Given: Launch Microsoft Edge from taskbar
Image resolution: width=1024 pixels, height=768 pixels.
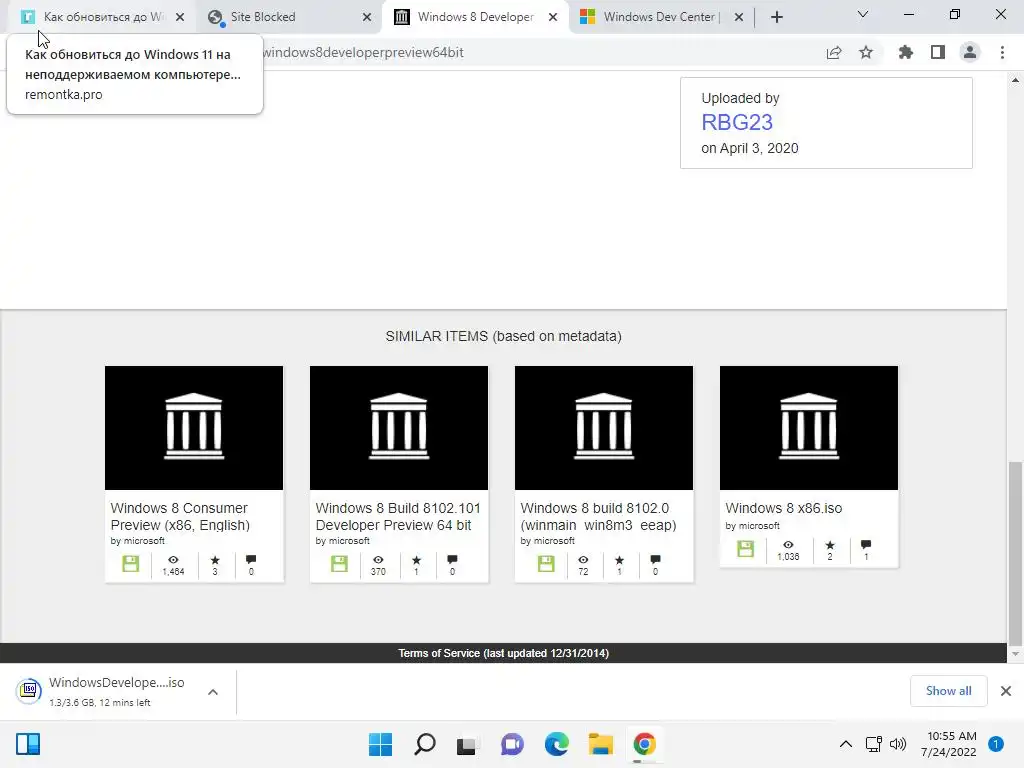Looking at the screenshot, I should pyautogui.click(x=556, y=744).
